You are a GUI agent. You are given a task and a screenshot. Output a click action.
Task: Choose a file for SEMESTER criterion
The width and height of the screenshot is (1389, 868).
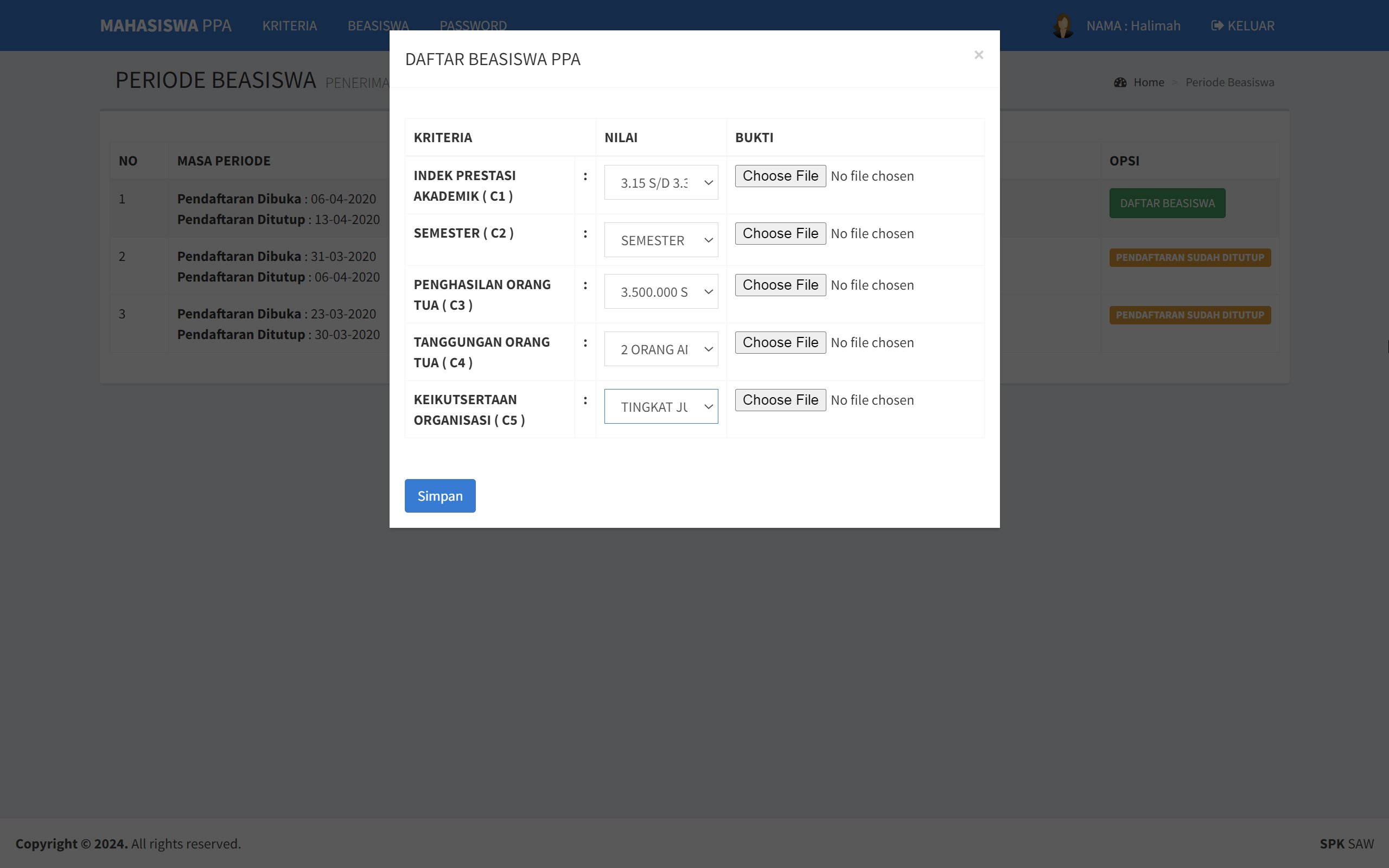click(780, 233)
